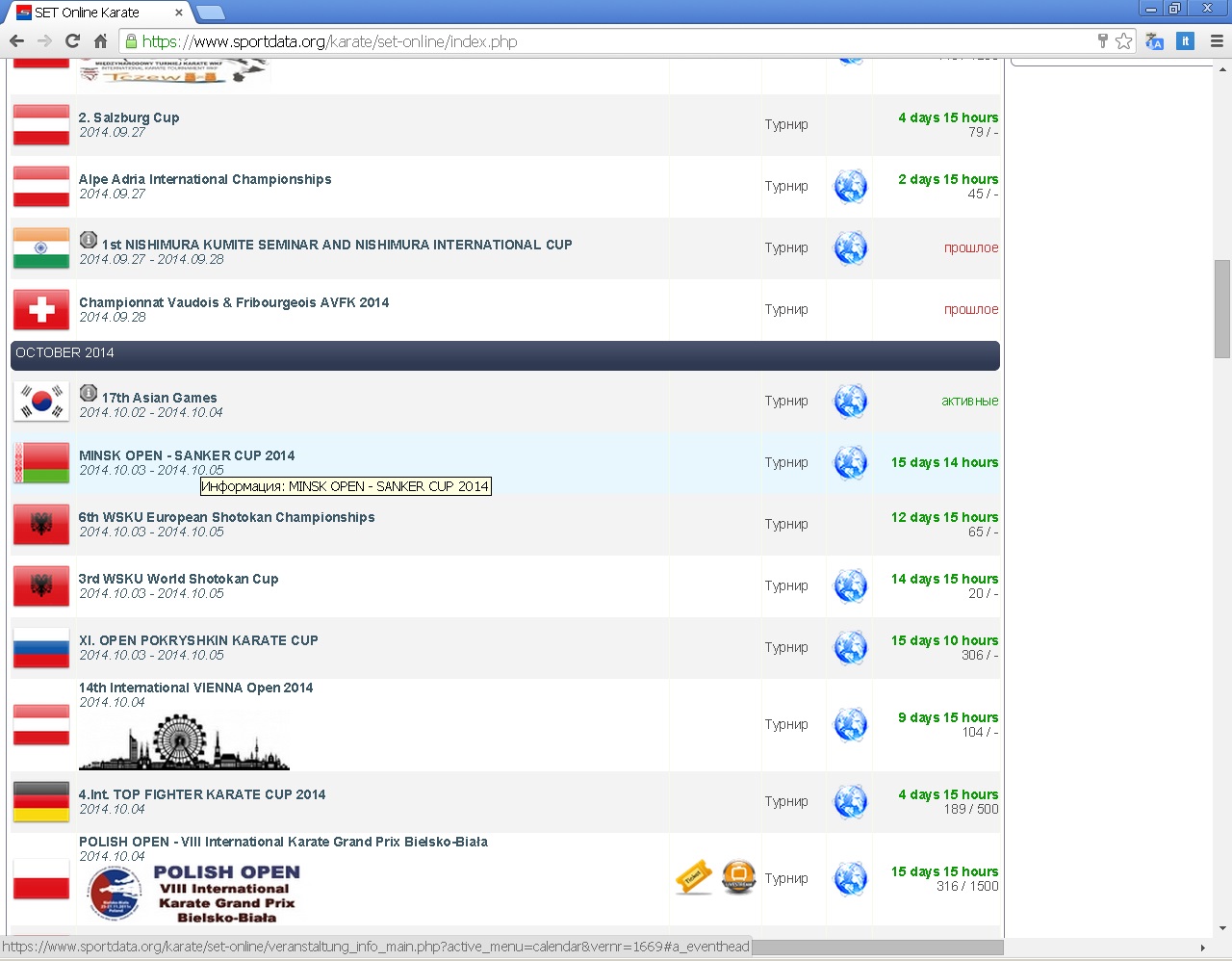Open globe icon for 14th Vienna Open
Viewport: 1232px width, 961px height.
click(850, 724)
